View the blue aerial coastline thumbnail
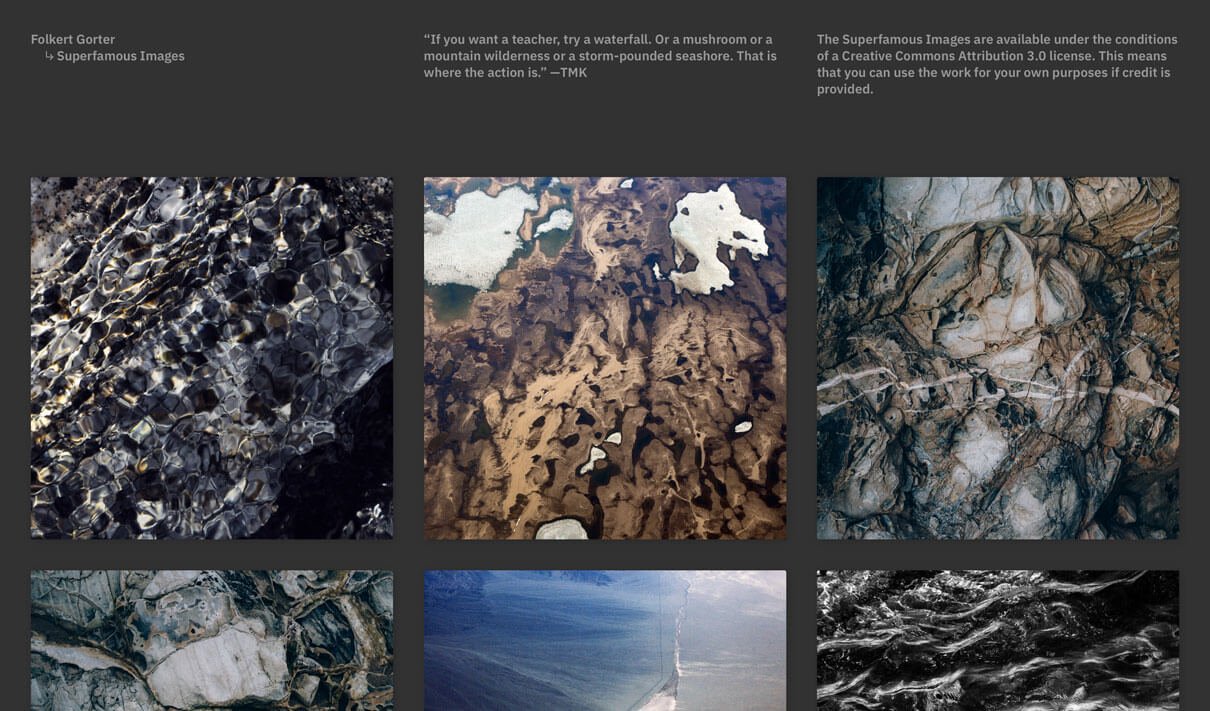This screenshot has width=1210, height=711. click(605, 641)
